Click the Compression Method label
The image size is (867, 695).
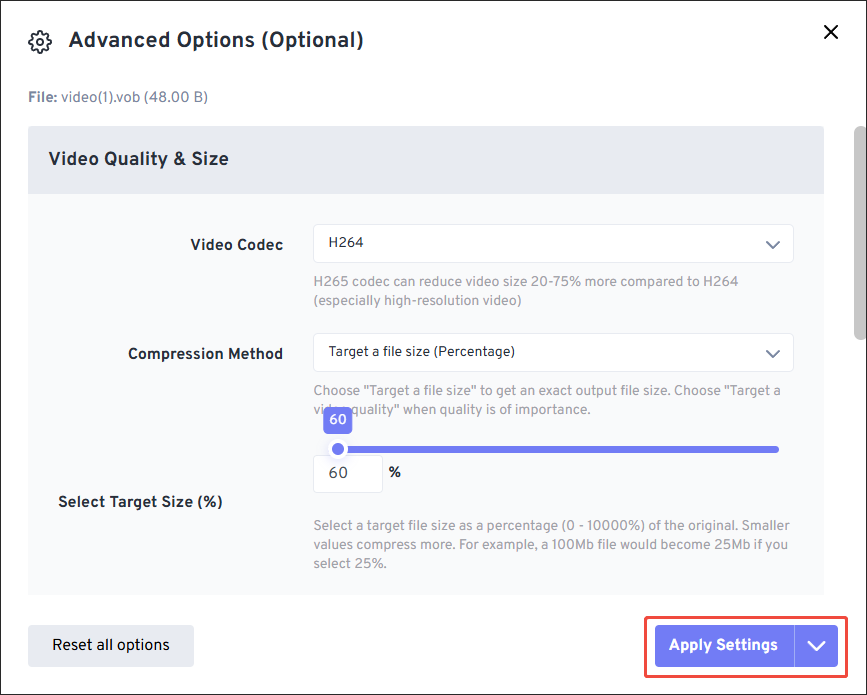[x=205, y=353]
